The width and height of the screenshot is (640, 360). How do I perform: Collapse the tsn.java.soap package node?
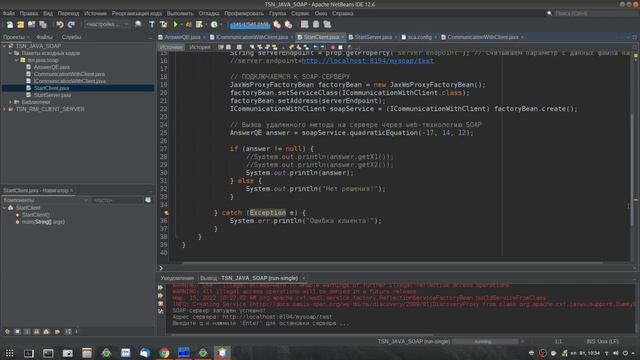[17, 60]
